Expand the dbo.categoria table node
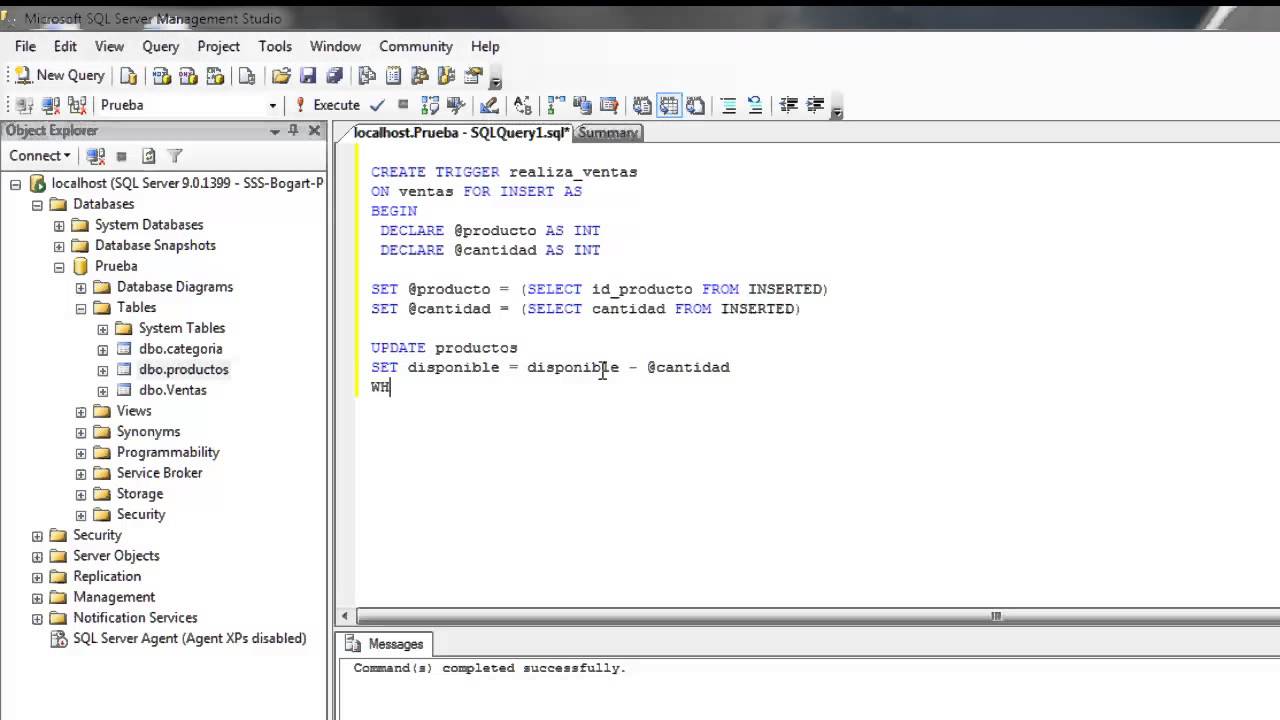 pyautogui.click(x=103, y=349)
